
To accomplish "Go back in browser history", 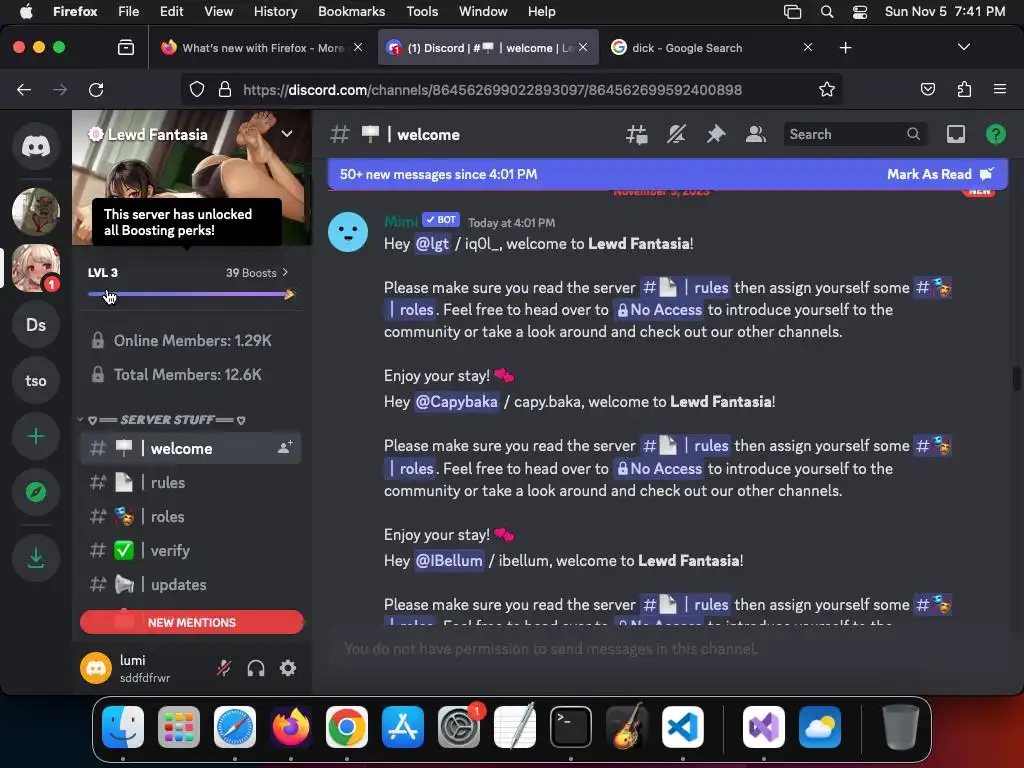I will point(24,89).
